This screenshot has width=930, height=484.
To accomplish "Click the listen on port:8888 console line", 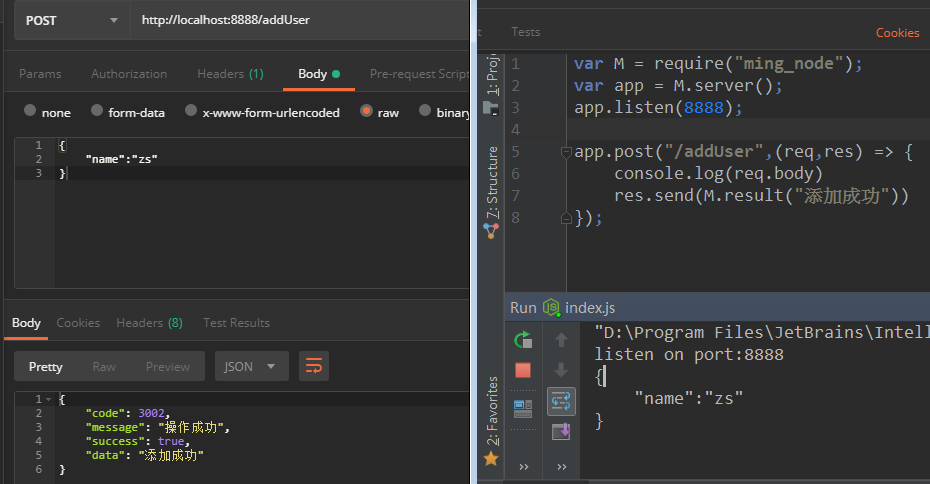I will coord(689,355).
